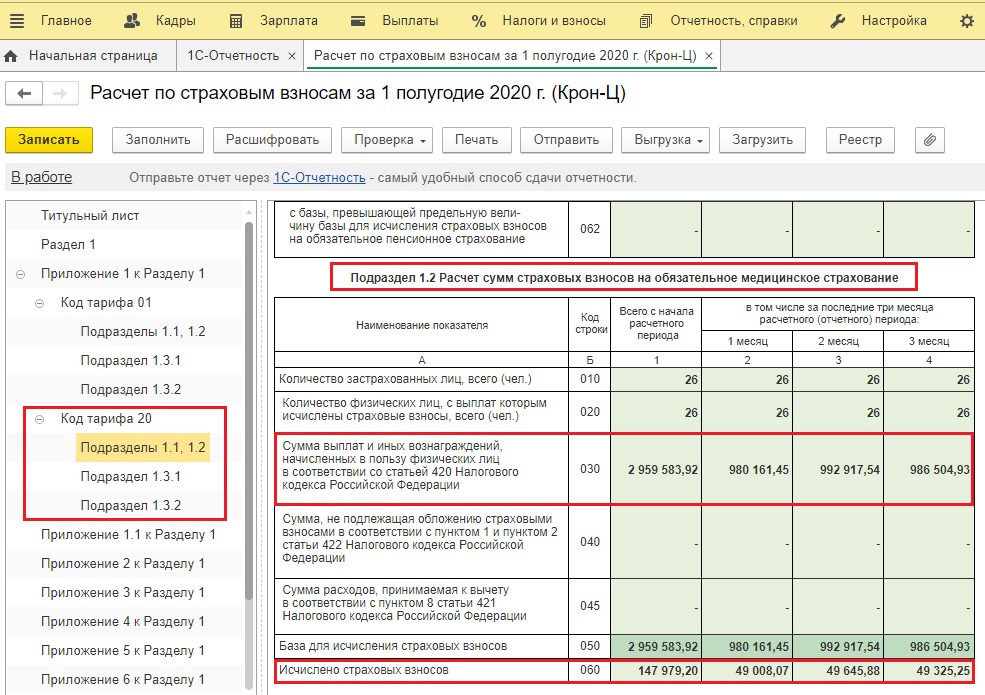Select highlighted Подразделы 1.1, 1.2 under Код тарифа 20
Screen dimensions: 985x695
click(143, 447)
